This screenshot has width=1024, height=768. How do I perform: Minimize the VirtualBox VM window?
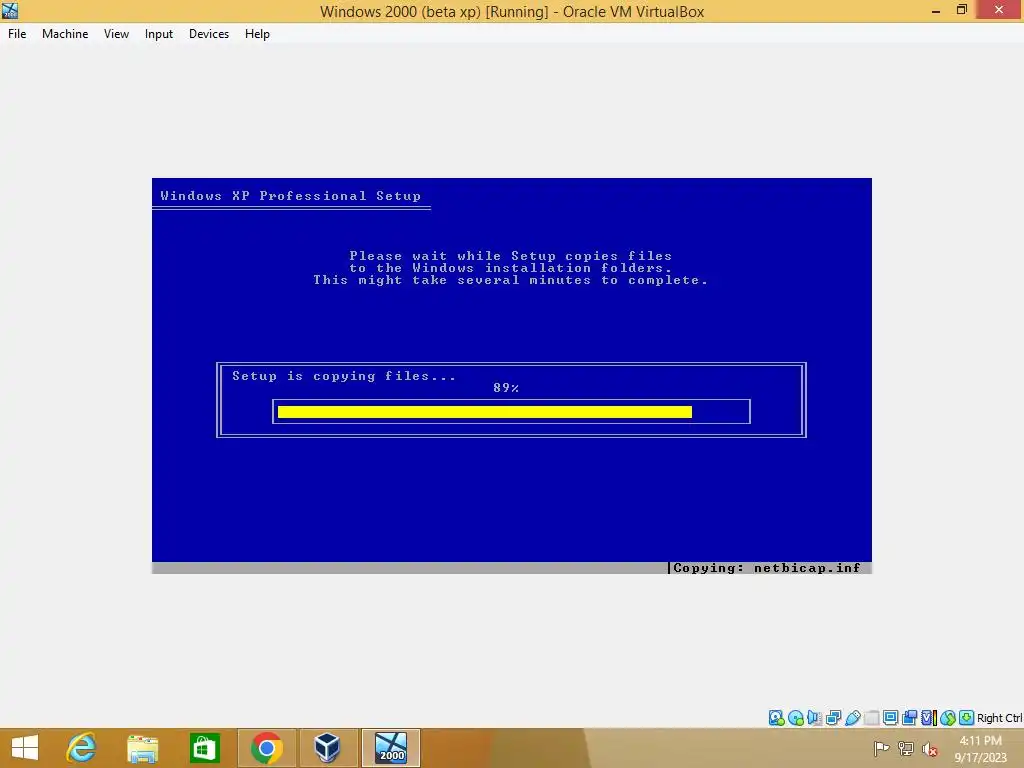[x=936, y=10]
